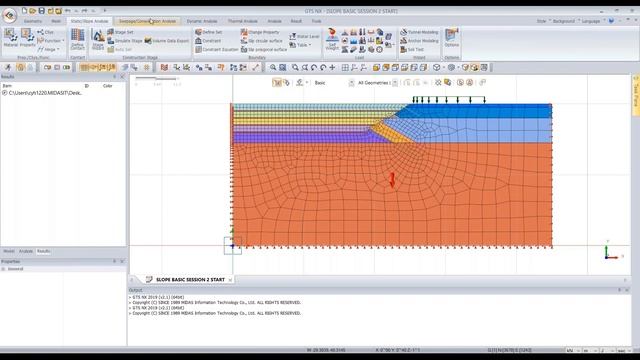Screen dimensions: 640x360
Task: Expand the Table dropdown in Boundary group
Action: coord(300,45)
